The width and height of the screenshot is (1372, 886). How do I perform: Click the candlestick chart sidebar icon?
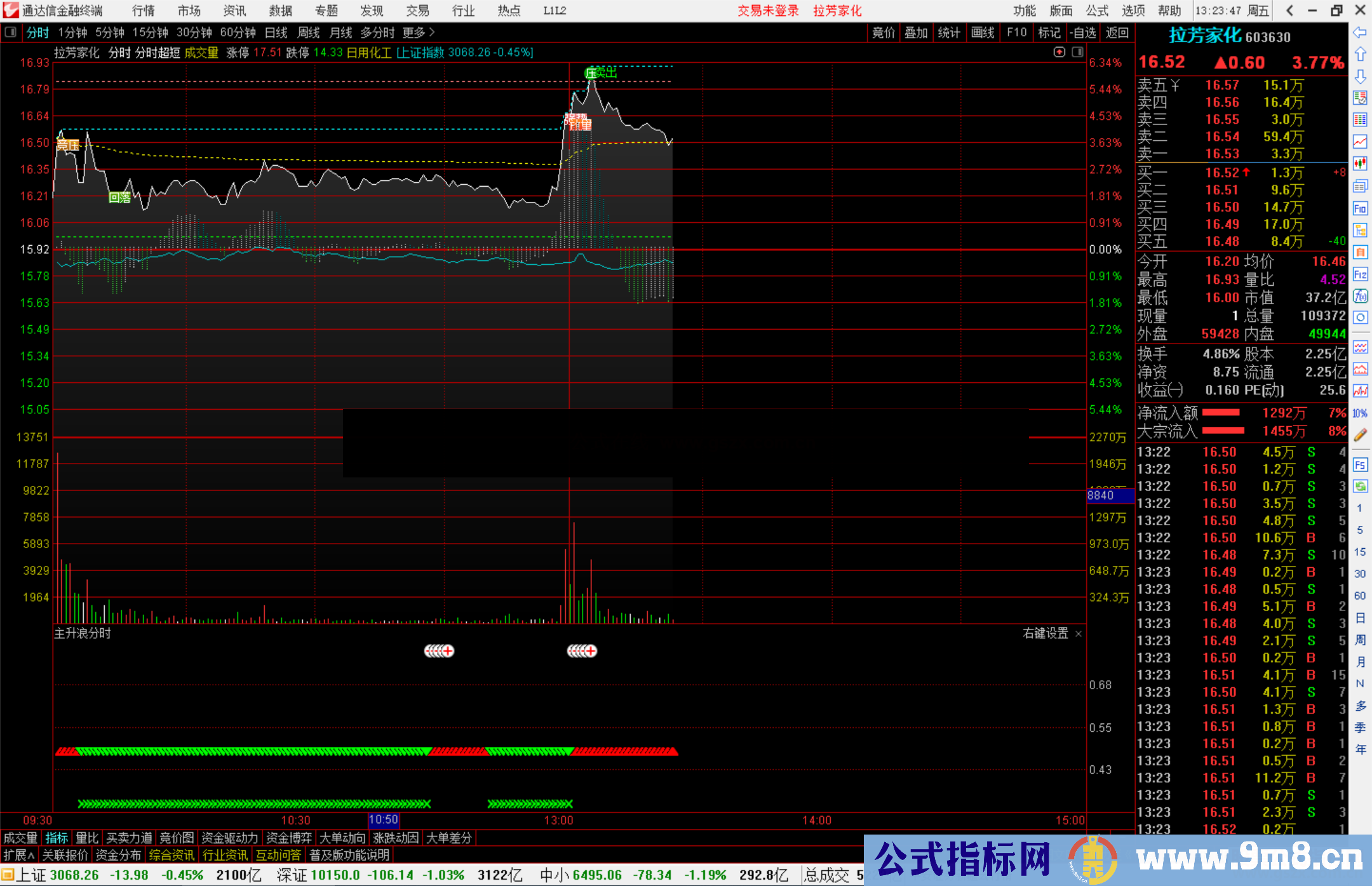click(1360, 163)
